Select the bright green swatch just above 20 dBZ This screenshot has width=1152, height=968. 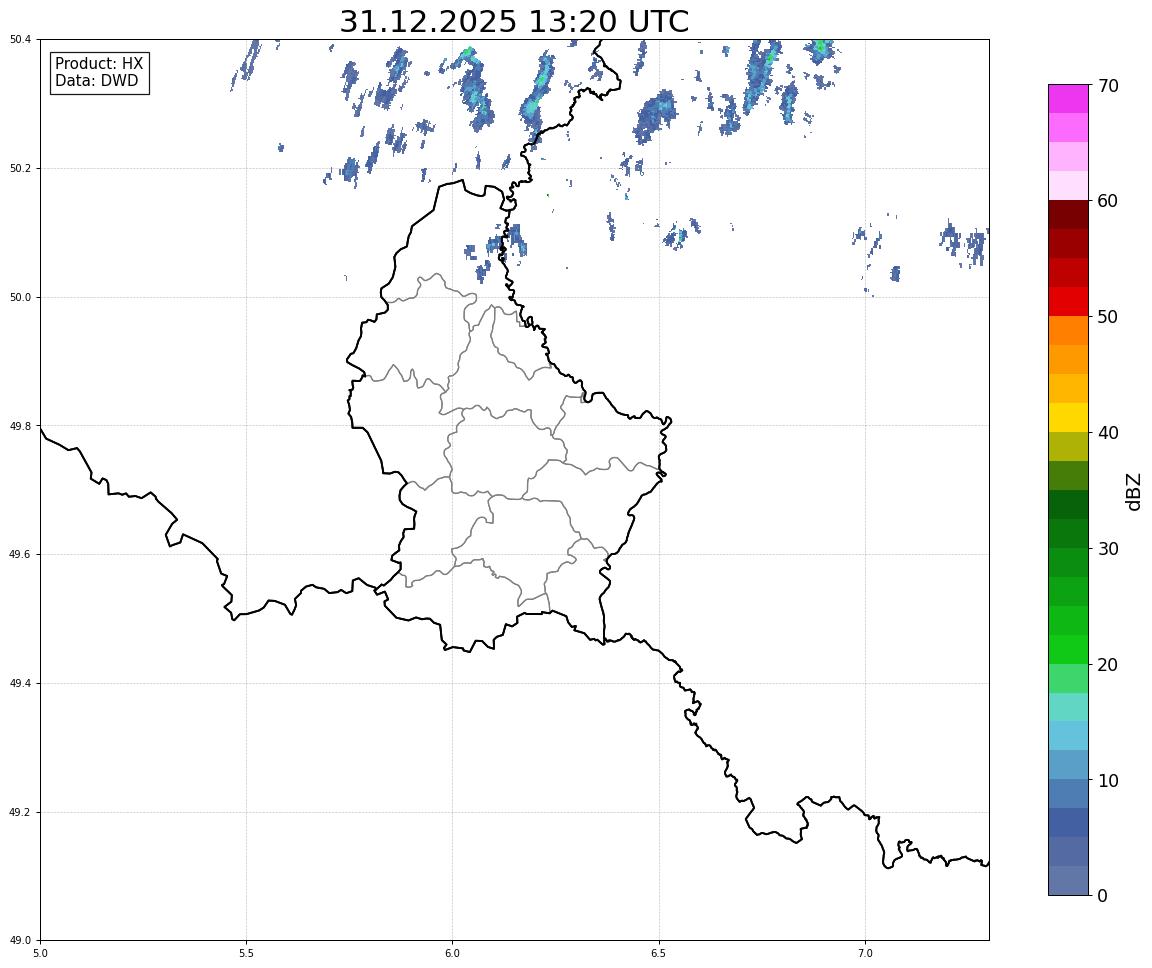(x=1068, y=650)
